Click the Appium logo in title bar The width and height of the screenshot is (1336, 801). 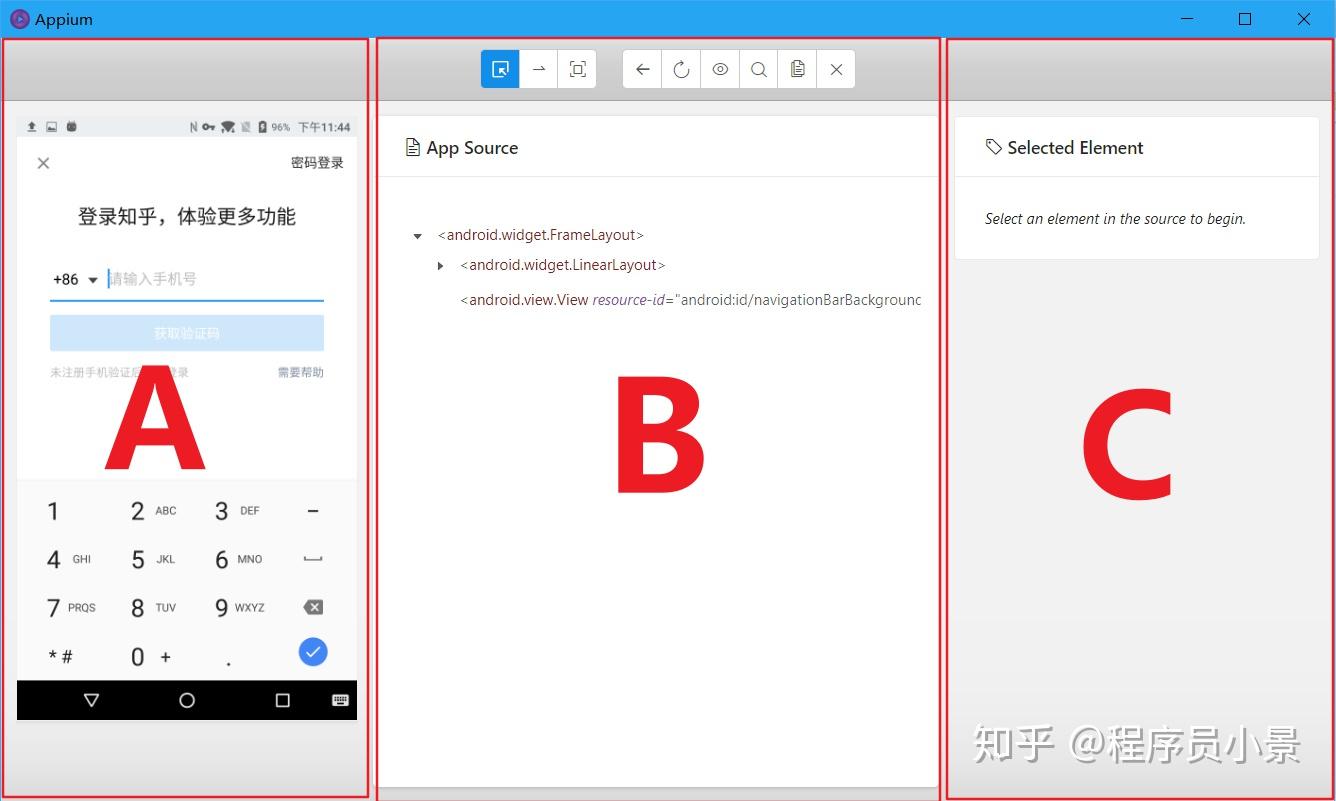19,19
